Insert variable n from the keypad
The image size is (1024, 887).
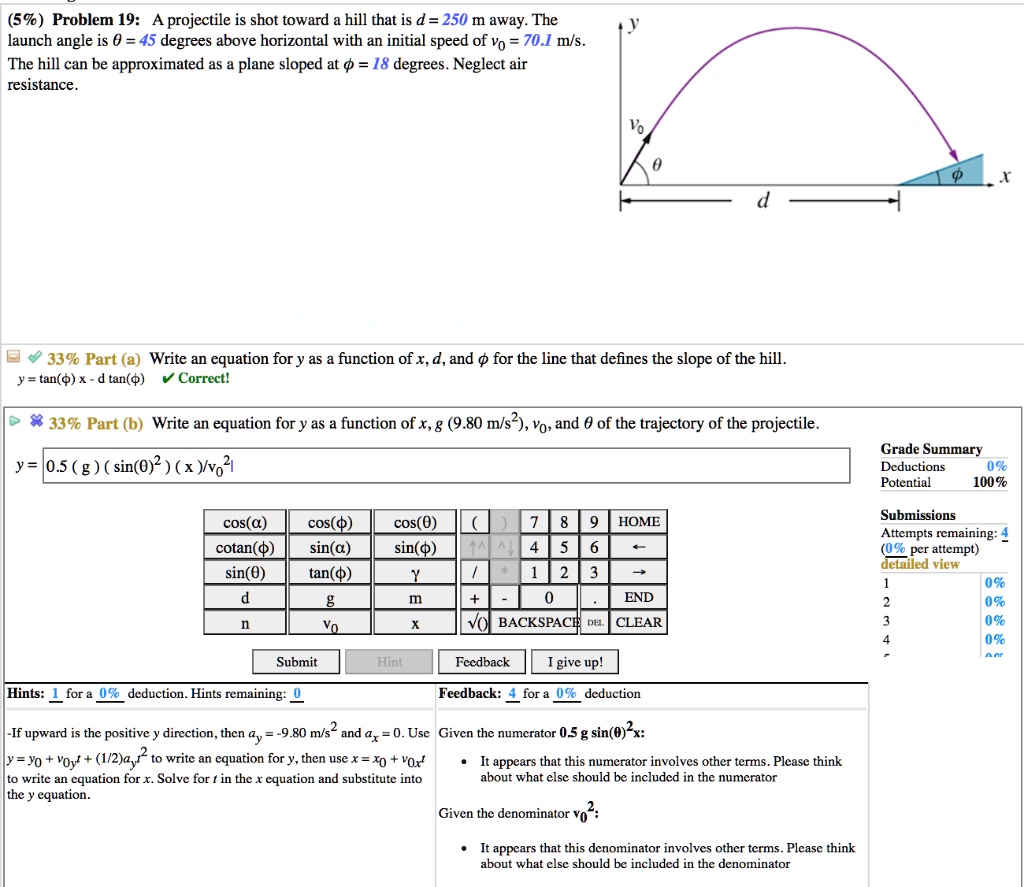(245, 623)
